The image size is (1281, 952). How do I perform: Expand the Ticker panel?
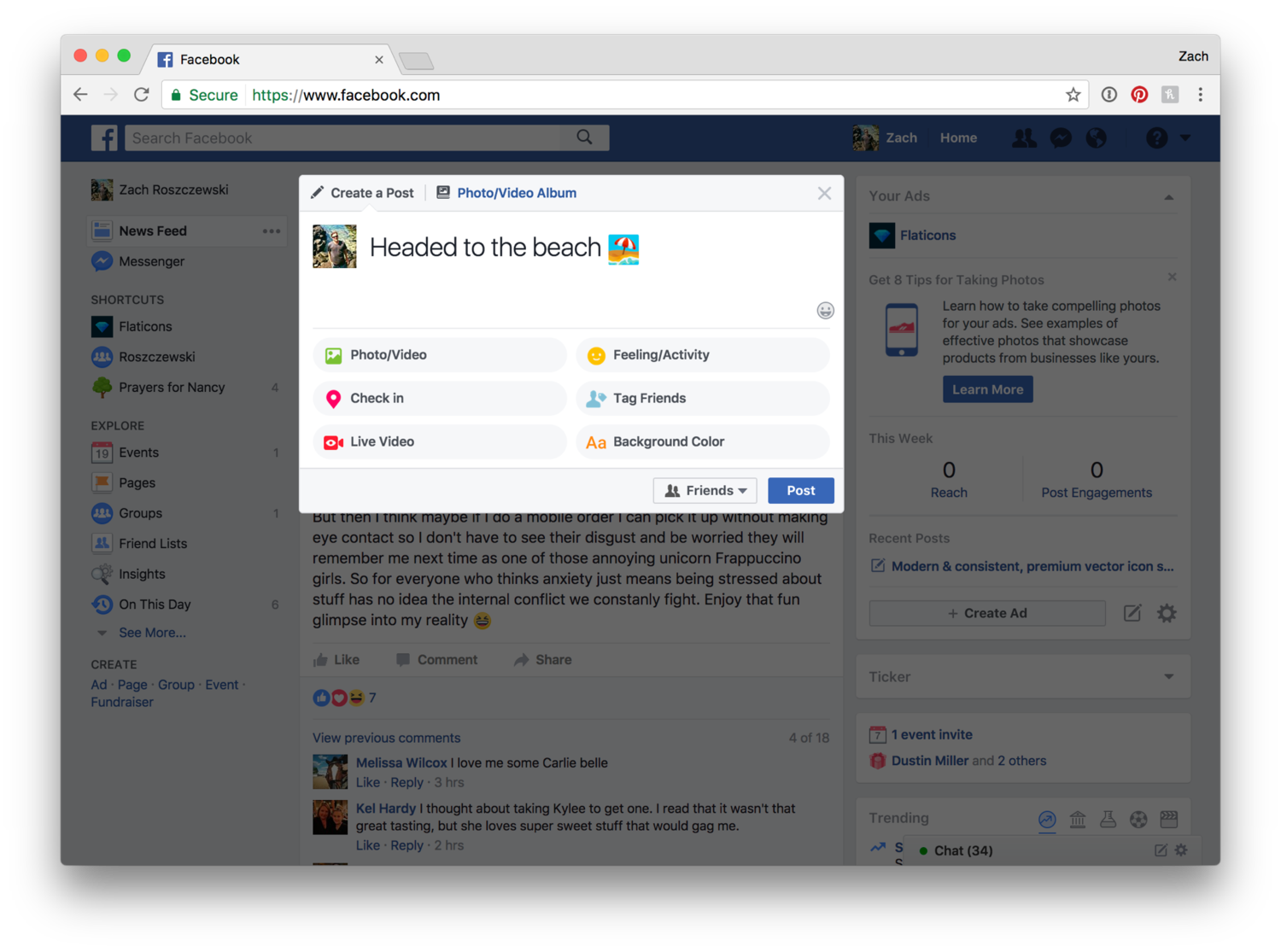coord(1169,677)
